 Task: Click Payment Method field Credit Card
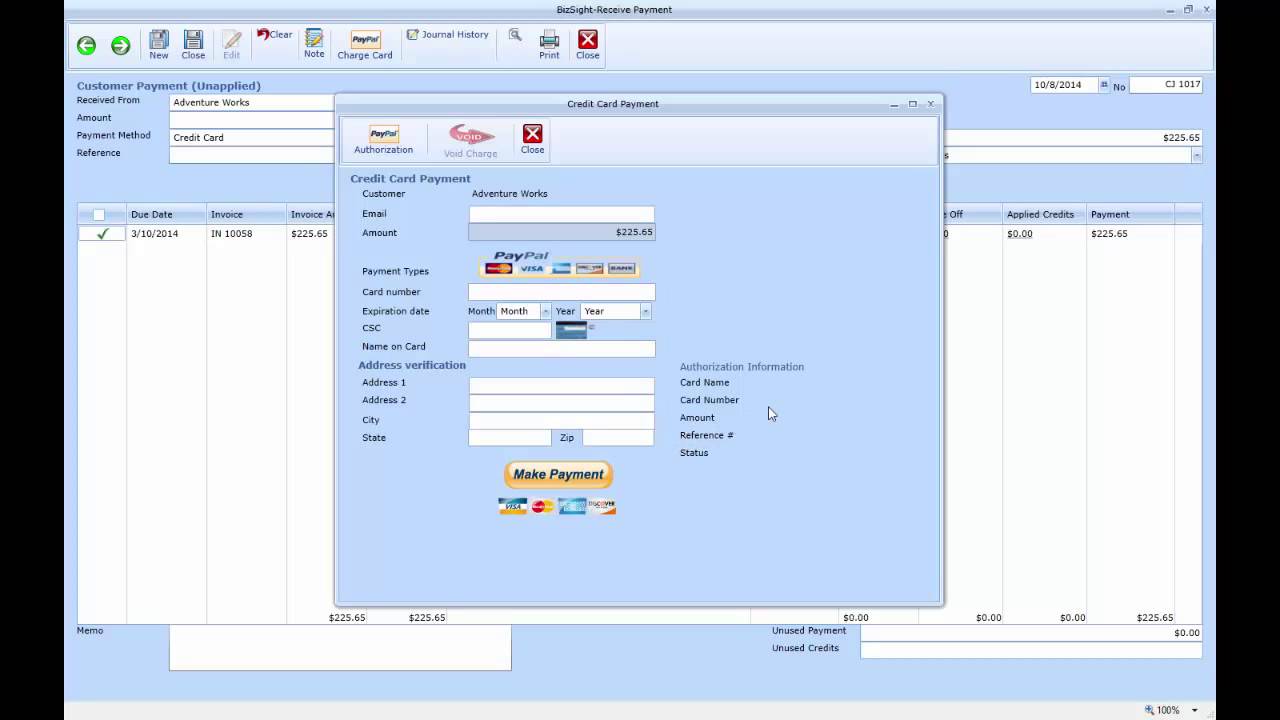(252, 137)
